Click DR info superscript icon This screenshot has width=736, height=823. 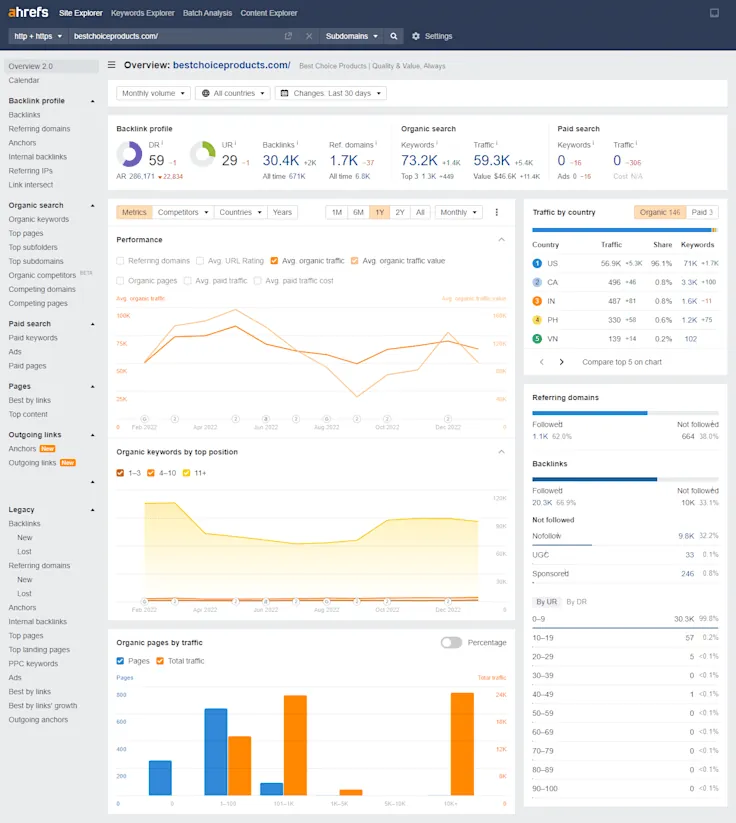(162, 143)
